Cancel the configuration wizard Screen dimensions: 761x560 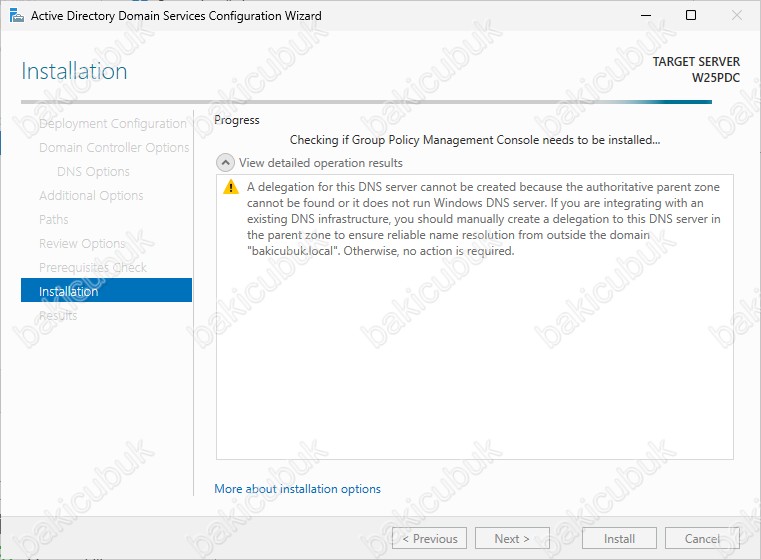tap(702, 538)
